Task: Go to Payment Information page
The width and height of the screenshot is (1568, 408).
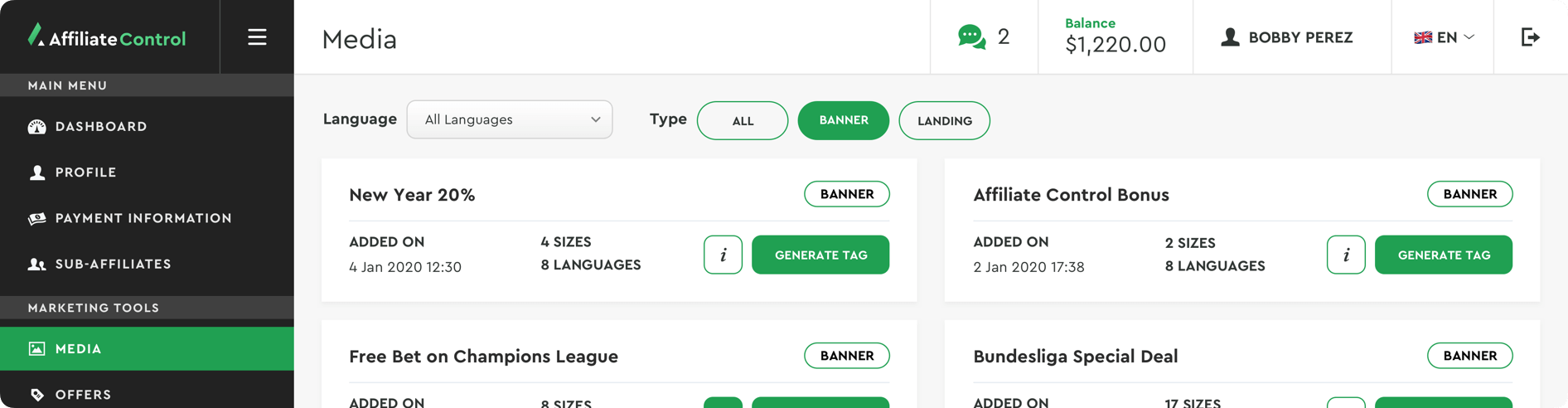Action: coord(143,218)
